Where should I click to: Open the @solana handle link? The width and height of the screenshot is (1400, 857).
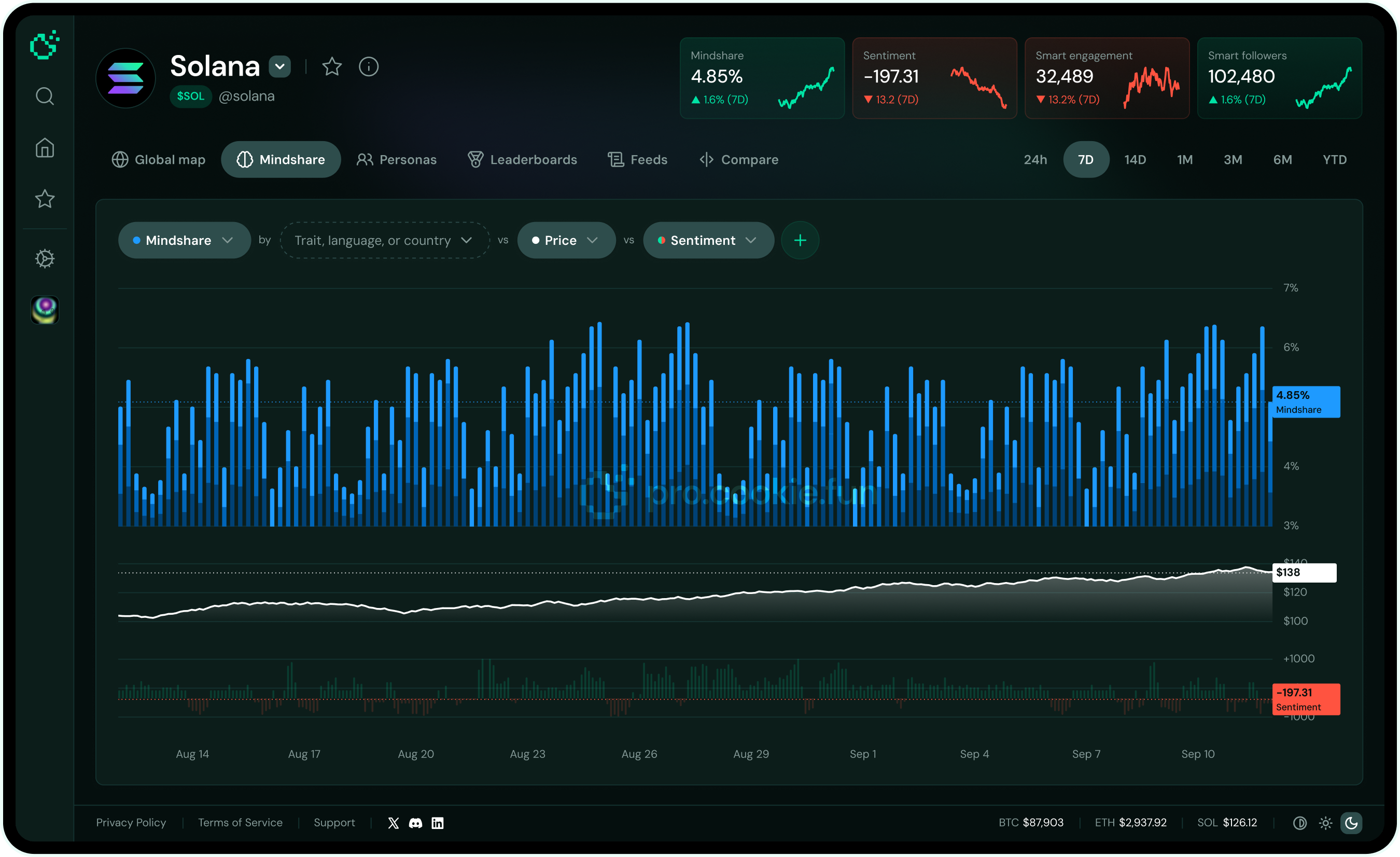[247, 96]
